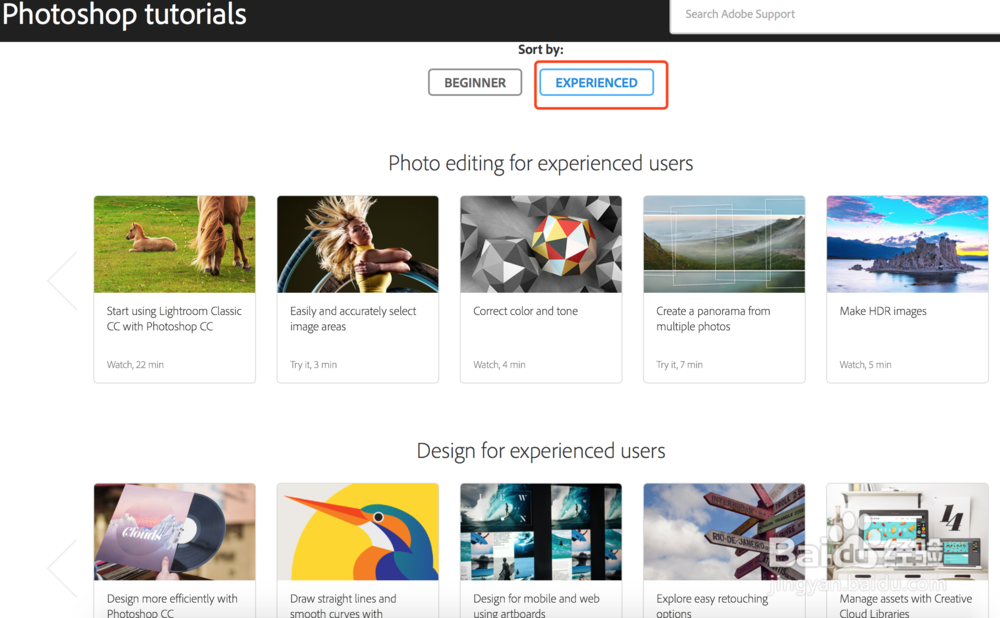Viewport: 1000px width, 618px height.
Task: Open 'Design for mobile and web using artboards'
Action: 536,605
